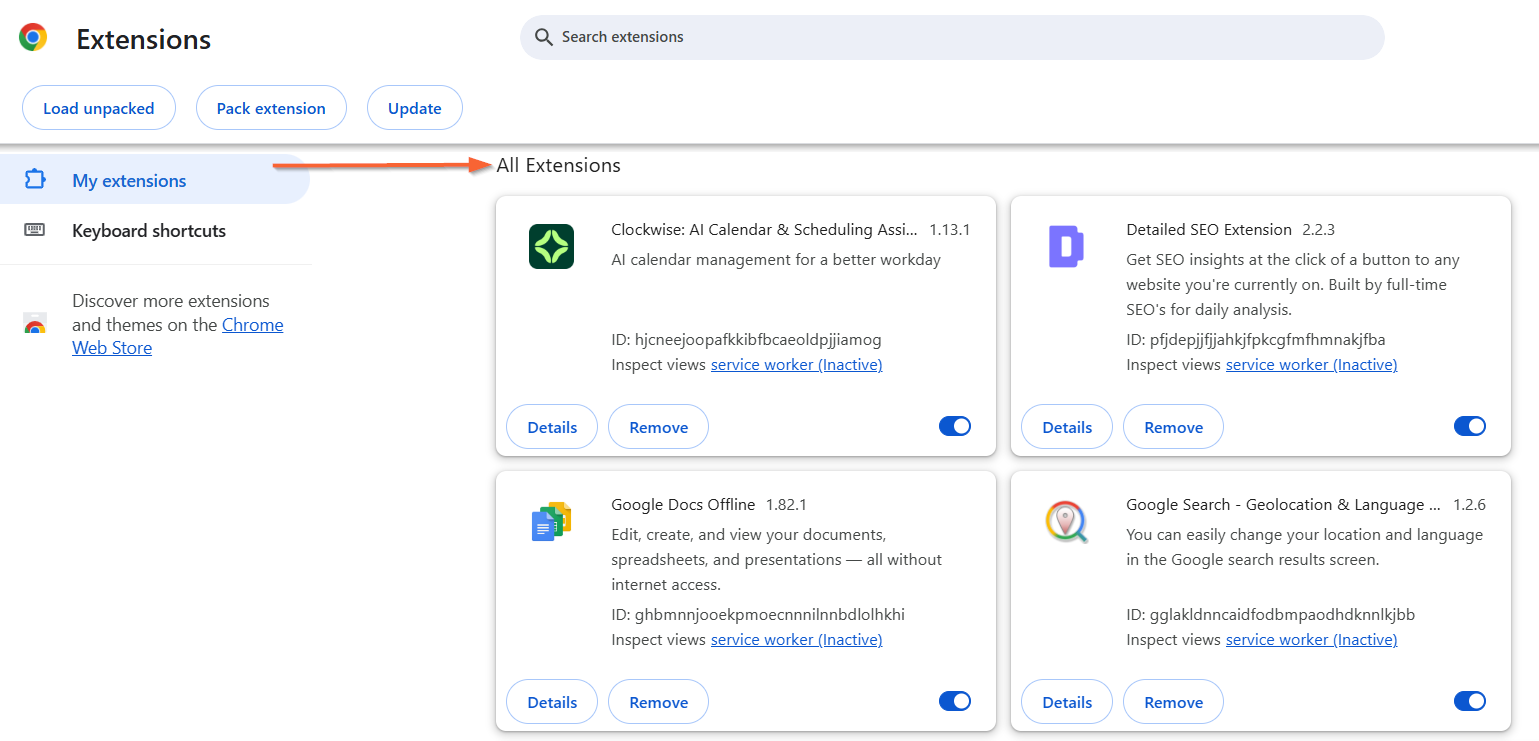The image size is (1539, 741).
Task: Click the All Extensions heading
Action: coord(558,165)
